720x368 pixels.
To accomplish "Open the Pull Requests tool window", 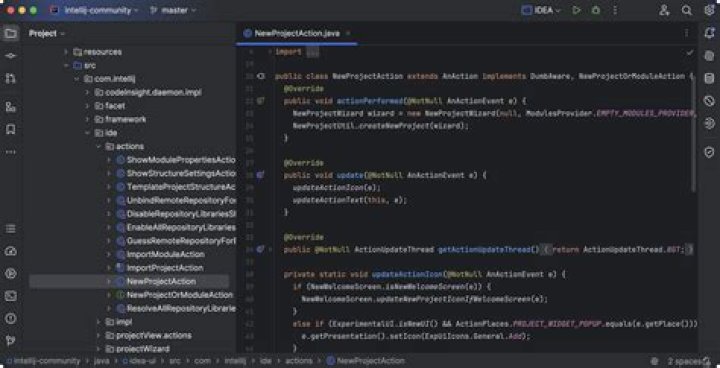I will click(x=11, y=79).
